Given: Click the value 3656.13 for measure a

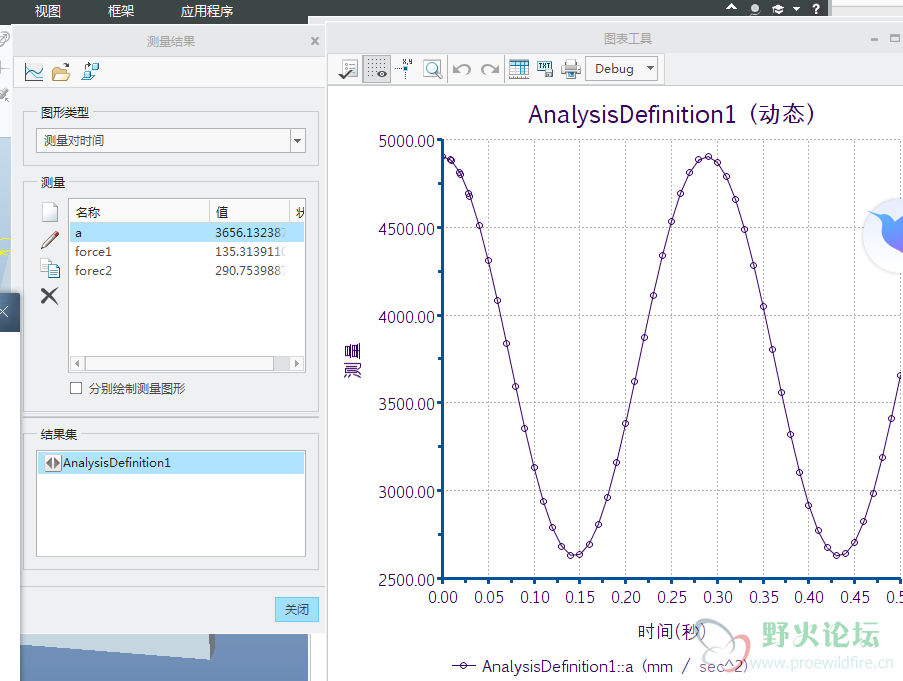Looking at the screenshot, I should [x=251, y=233].
